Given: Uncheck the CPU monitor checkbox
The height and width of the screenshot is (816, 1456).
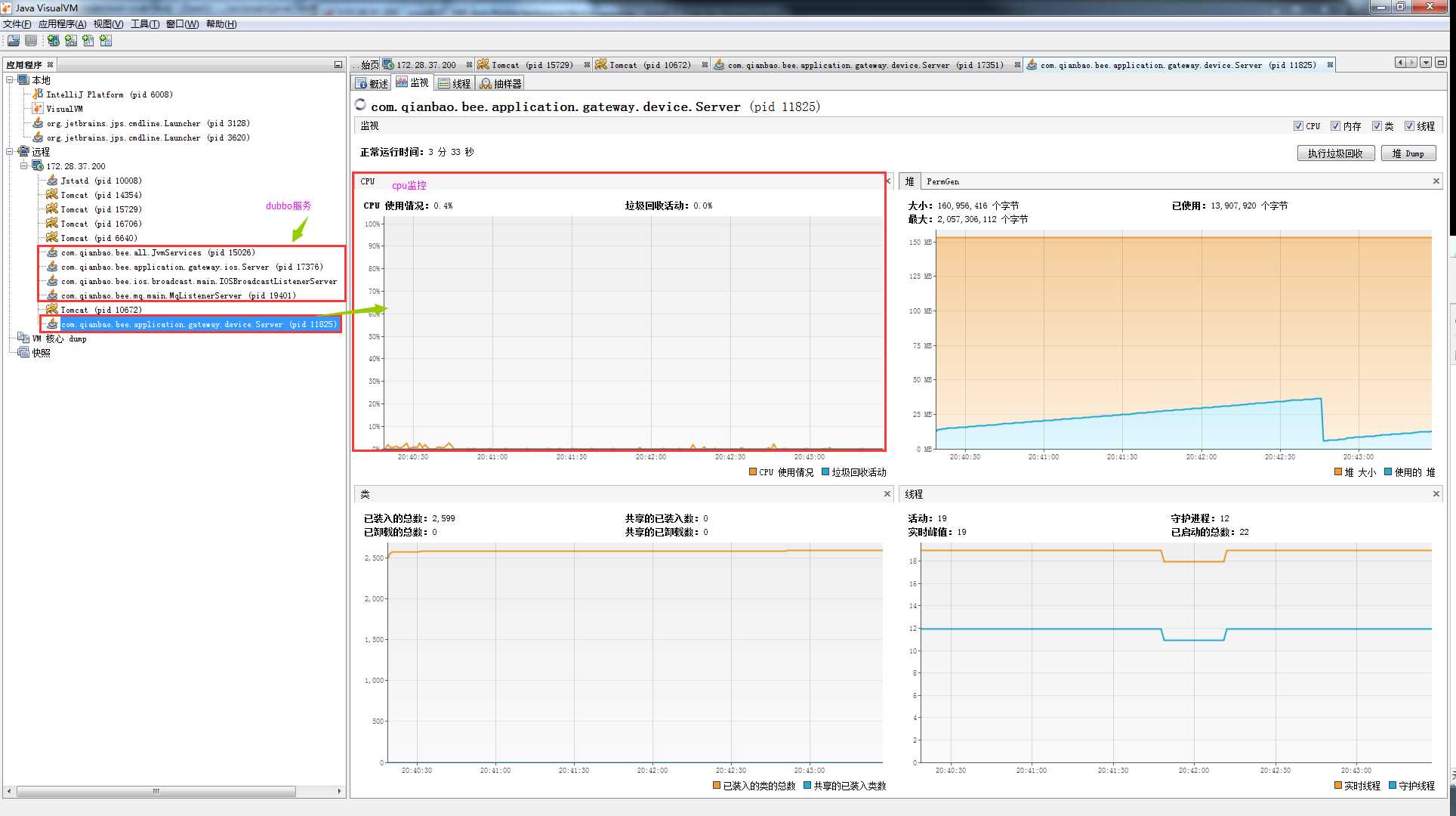Looking at the screenshot, I should 1298,126.
